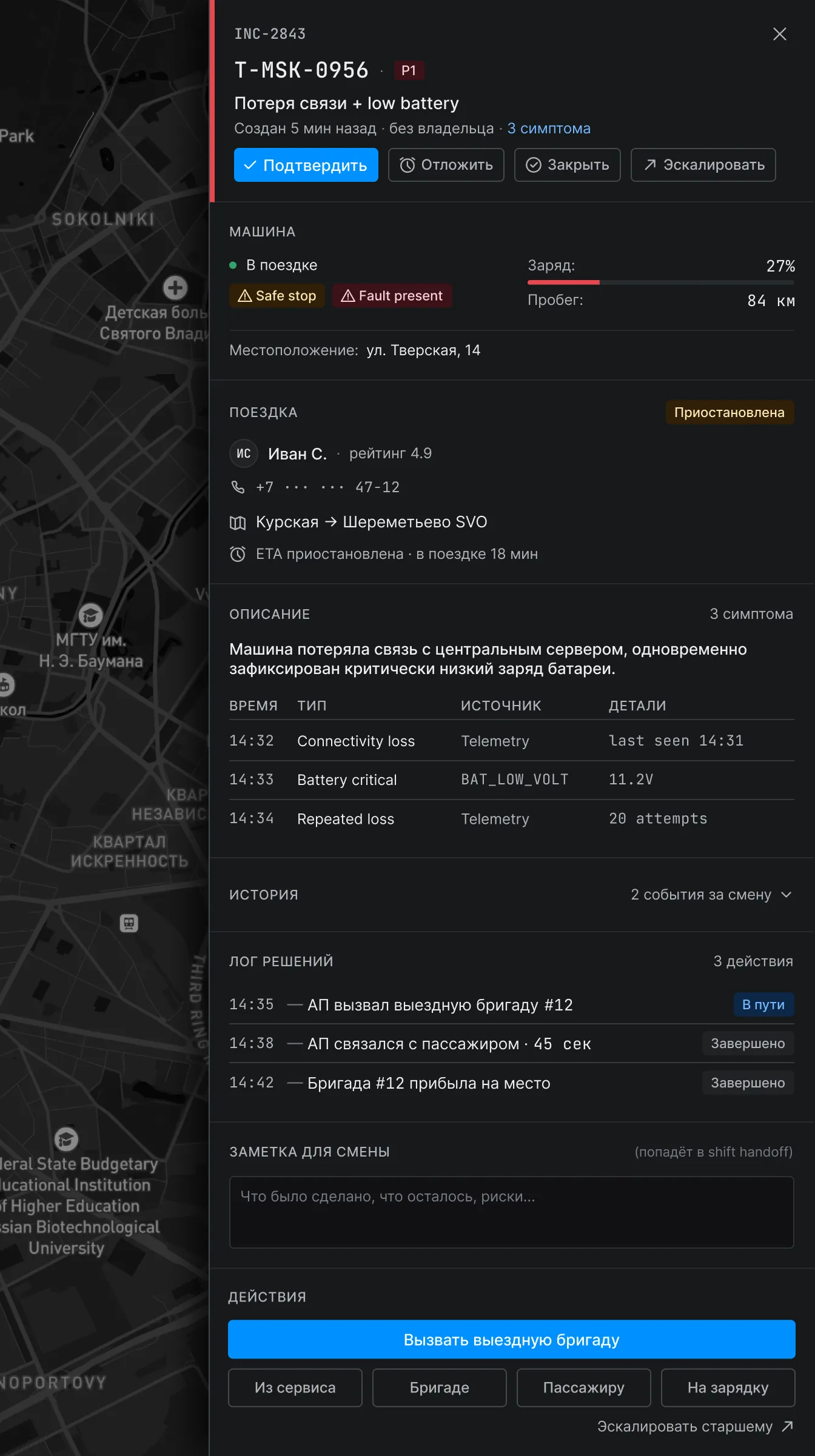Click the Biotechnological University map marker
The width and height of the screenshot is (815, 1456).
pyautogui.click(x=66, y=1139)
